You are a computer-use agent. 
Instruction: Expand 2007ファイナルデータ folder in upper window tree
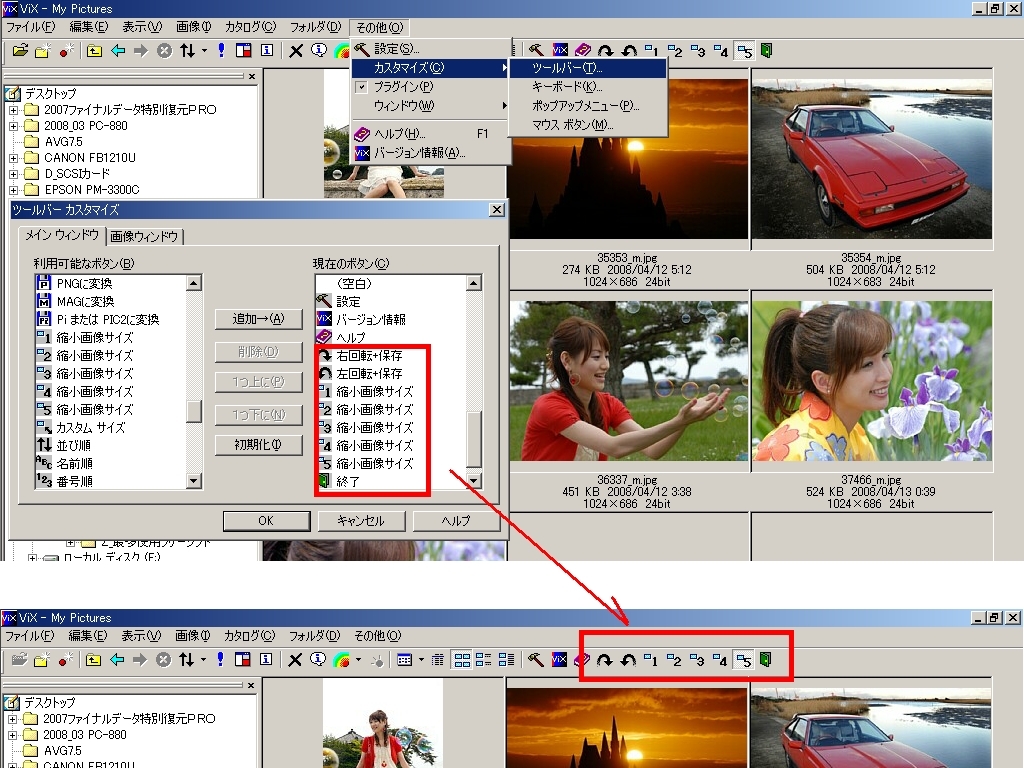click(x=14, y=110)
